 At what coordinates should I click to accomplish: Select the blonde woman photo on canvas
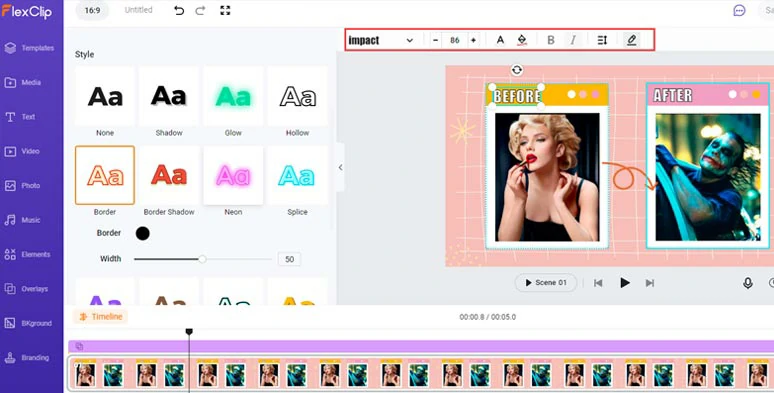point(547,177)
